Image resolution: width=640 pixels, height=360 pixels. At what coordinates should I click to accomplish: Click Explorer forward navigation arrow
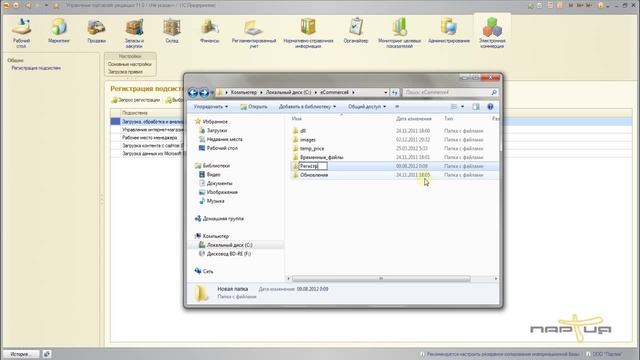(x=204, y=93)
